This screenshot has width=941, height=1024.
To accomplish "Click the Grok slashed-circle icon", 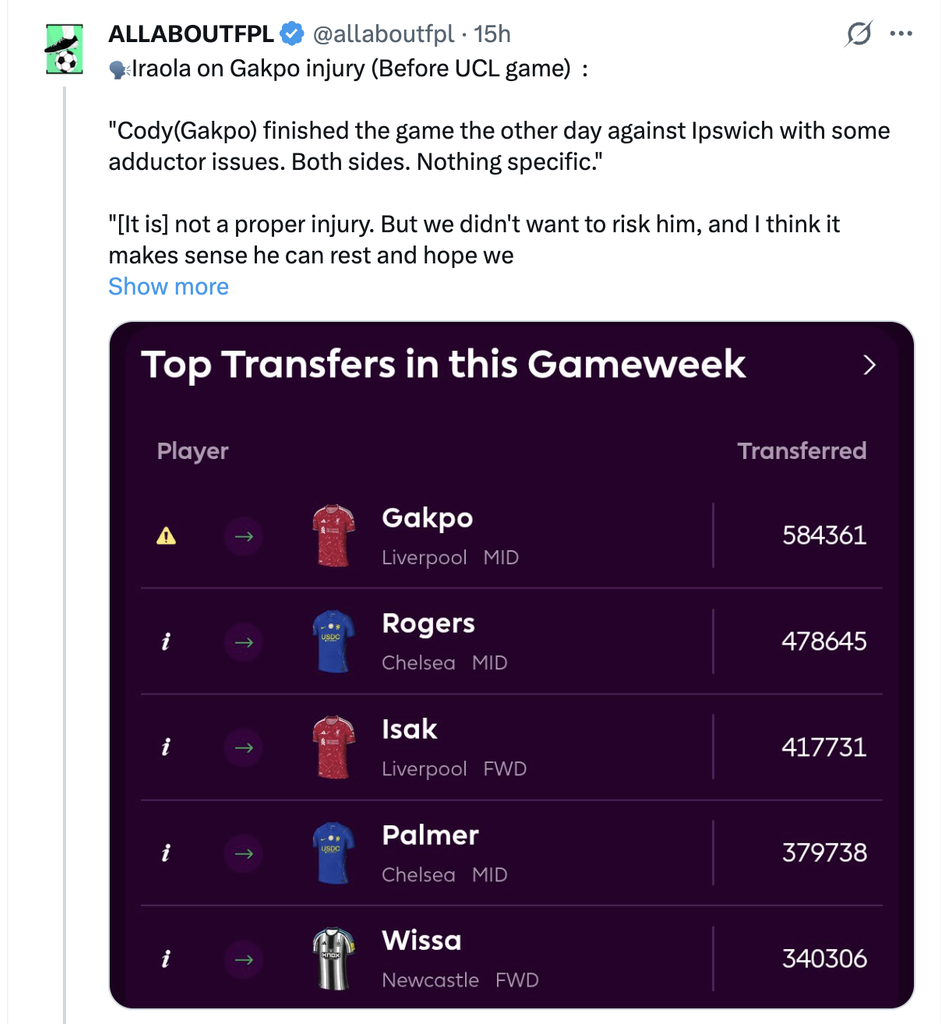I will (858, 33).
